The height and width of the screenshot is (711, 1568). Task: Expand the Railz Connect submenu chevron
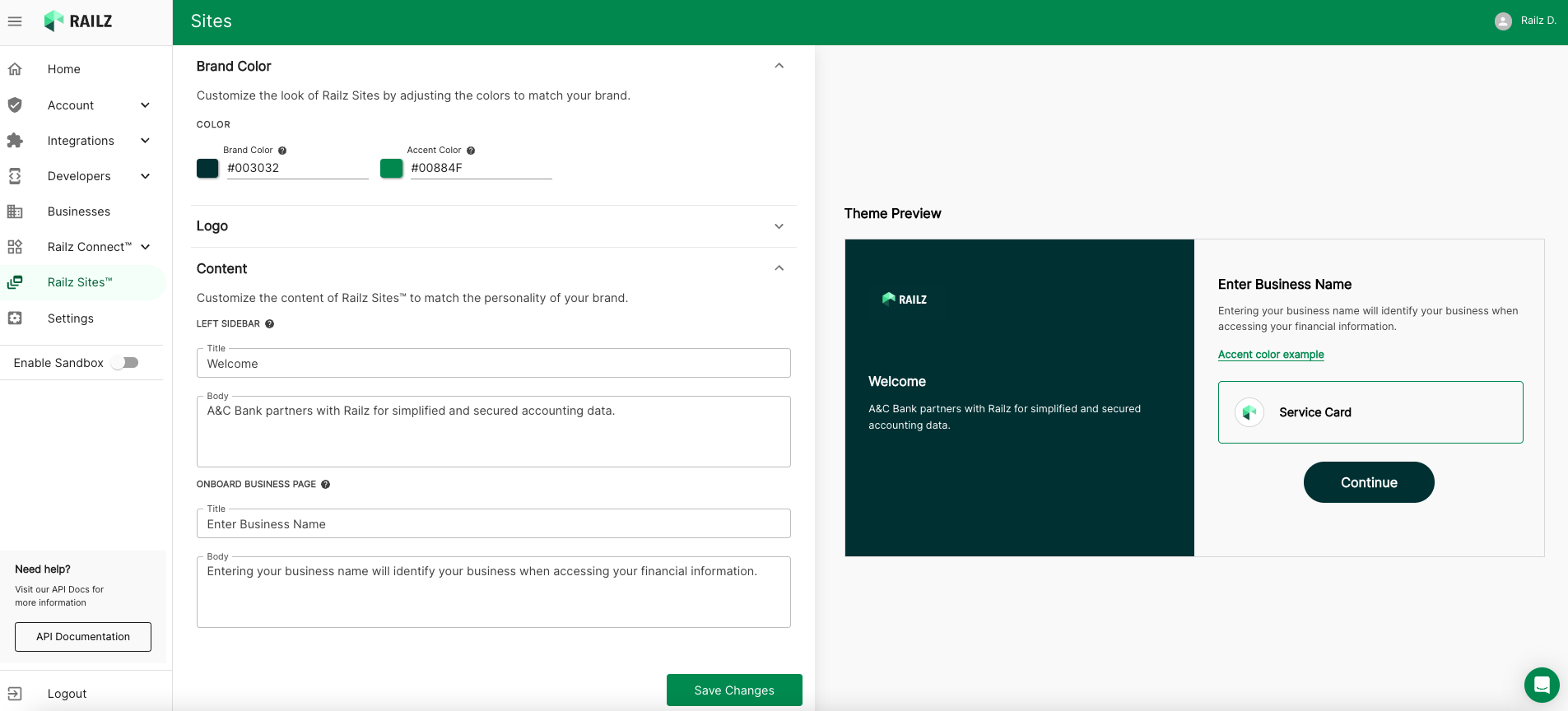coord(146,247)
